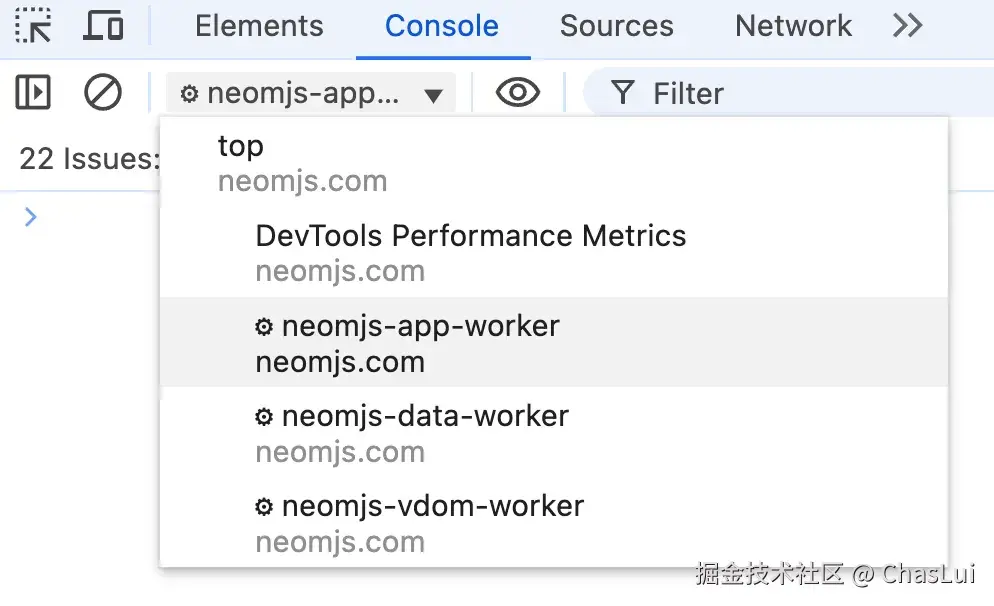Toggle the device toolbar icon

102,25
